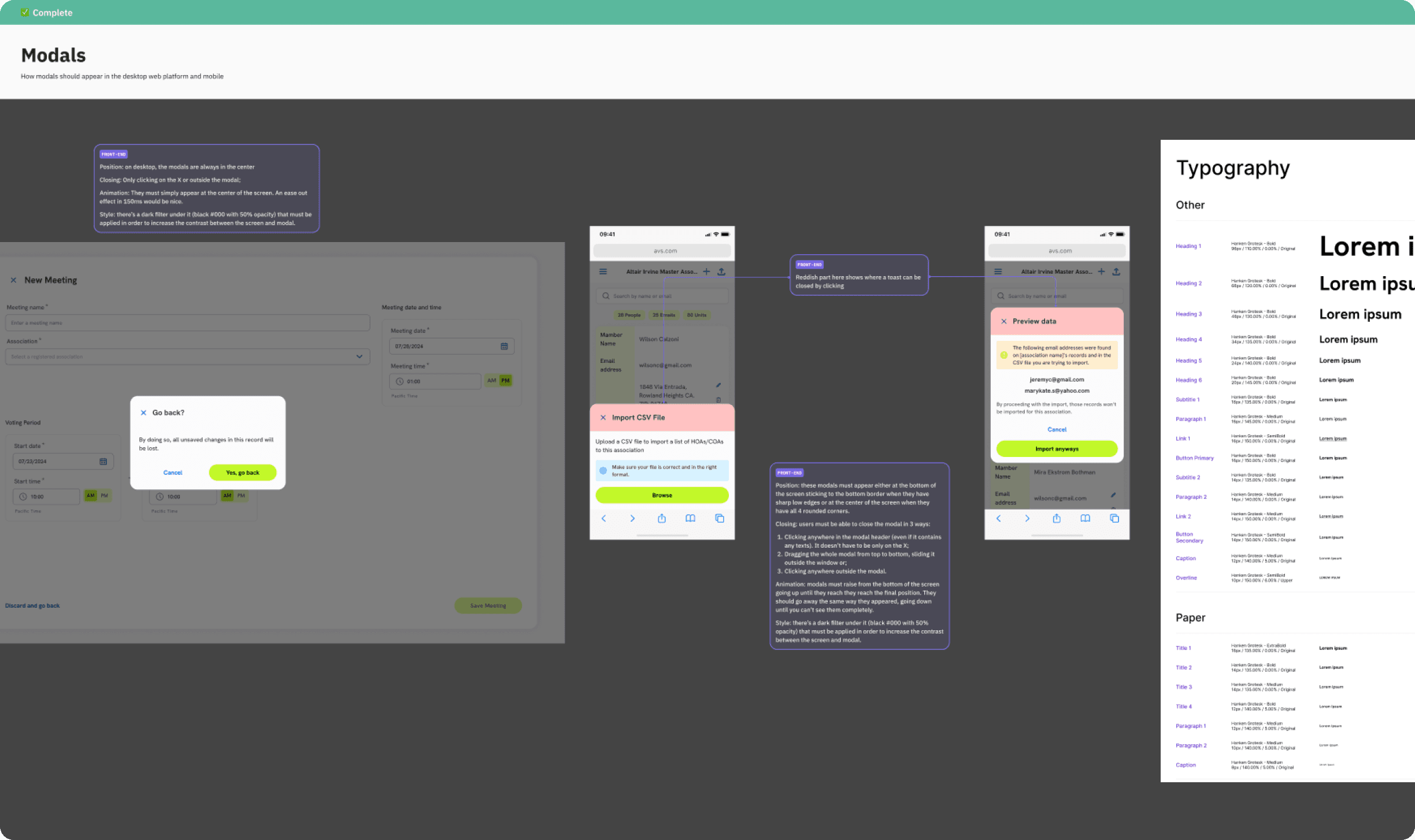The height and width of the screenshot is (840, 1415).
Task: Select PM for Start time
Action: [105, 496]
